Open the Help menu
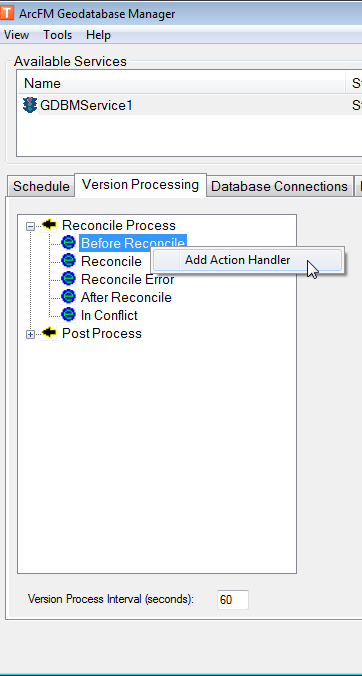 click(98, 35)
